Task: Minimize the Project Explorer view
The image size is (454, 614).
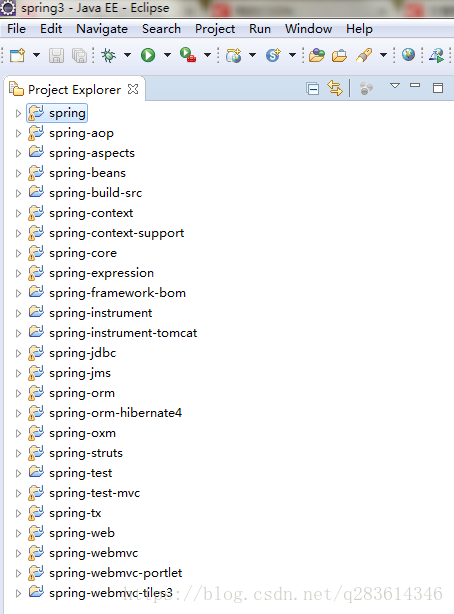Action: [x=415, y=85]
